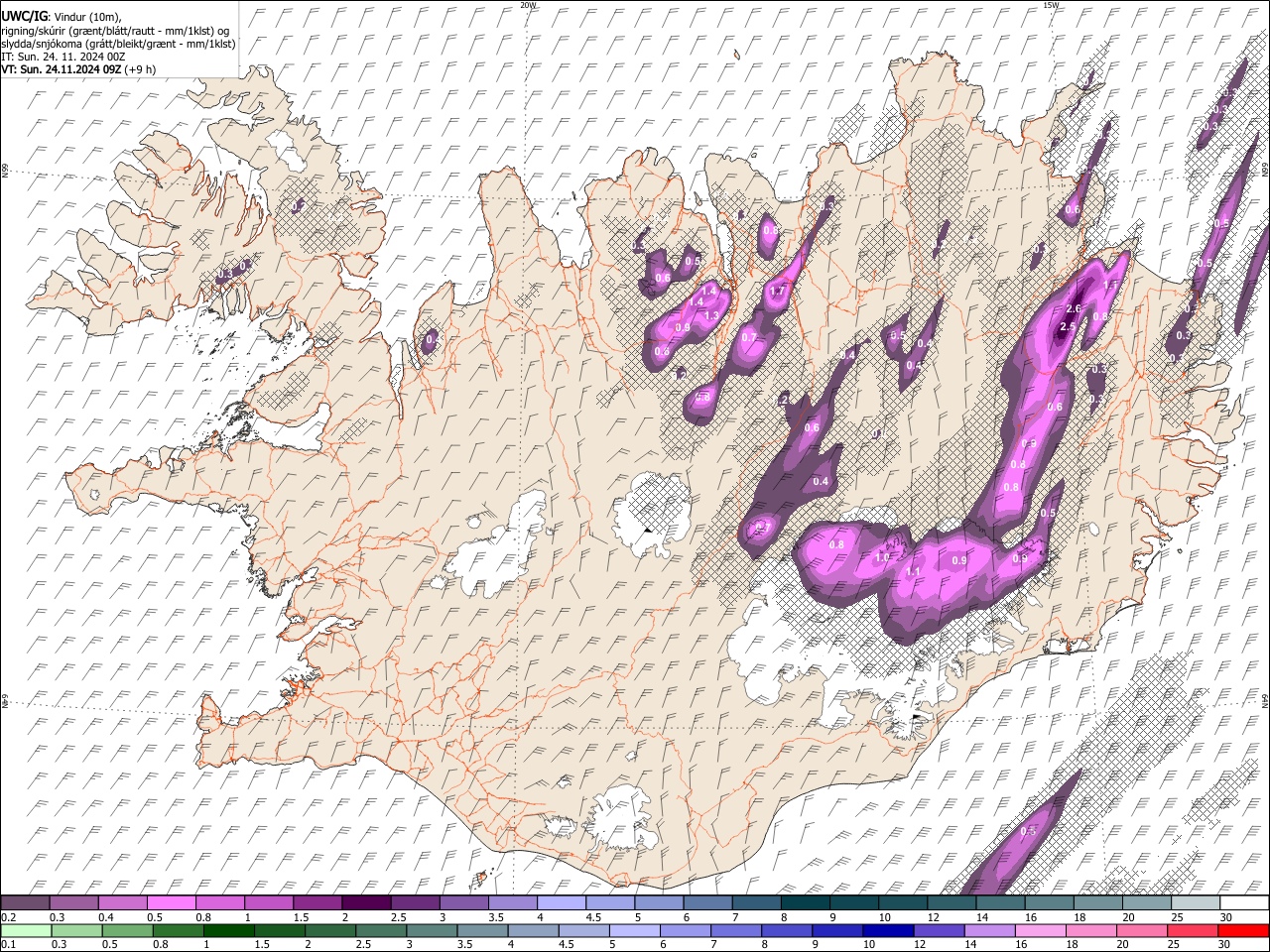Click the darkest purple swatch labeled 2 in top legend row
The height and width of the screenshot is (952, 1270).
(x=365, y=902)
